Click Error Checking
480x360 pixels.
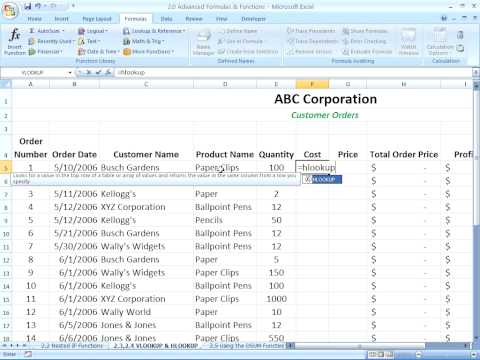tap(365, 41)
